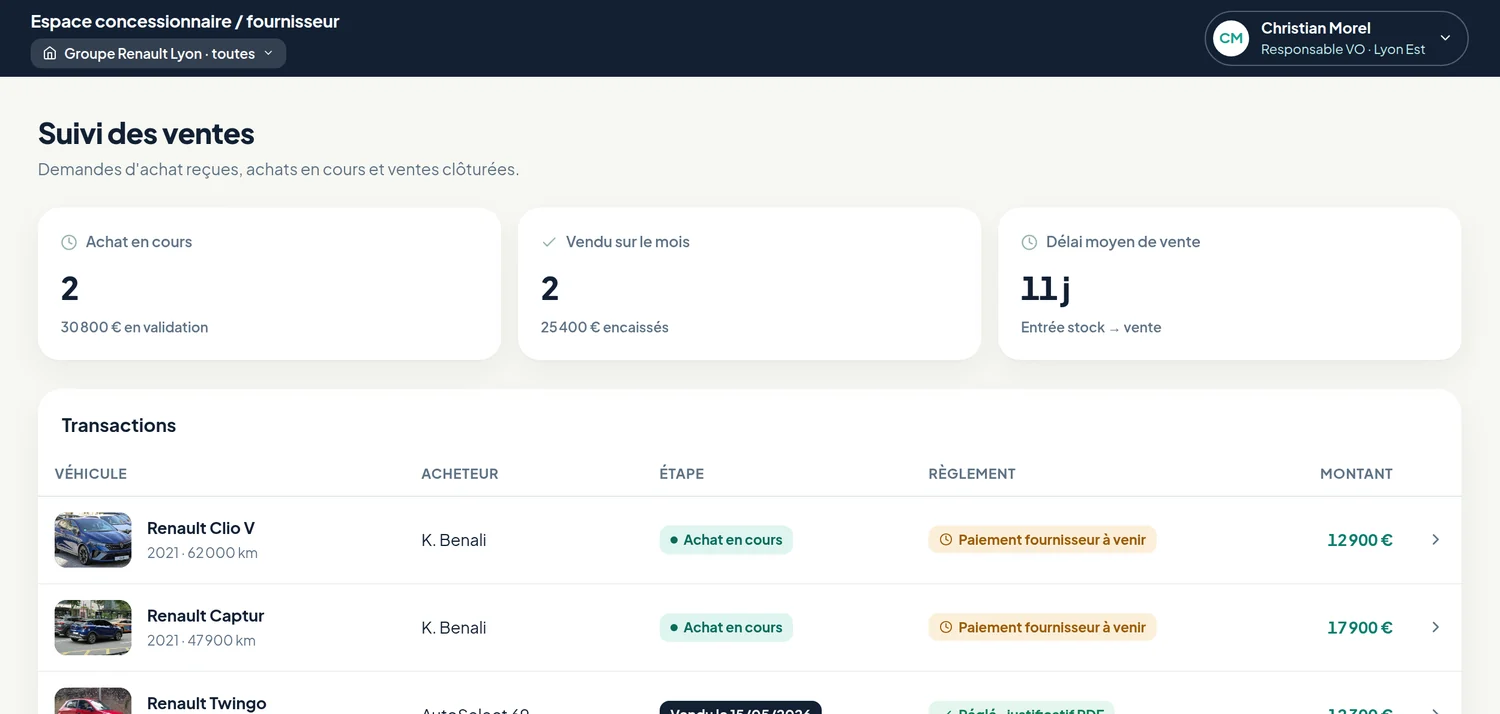The height and width of the screenshot is (714, 1500).
Task: Click the Transactions section heading
Action: pos(119,425)
